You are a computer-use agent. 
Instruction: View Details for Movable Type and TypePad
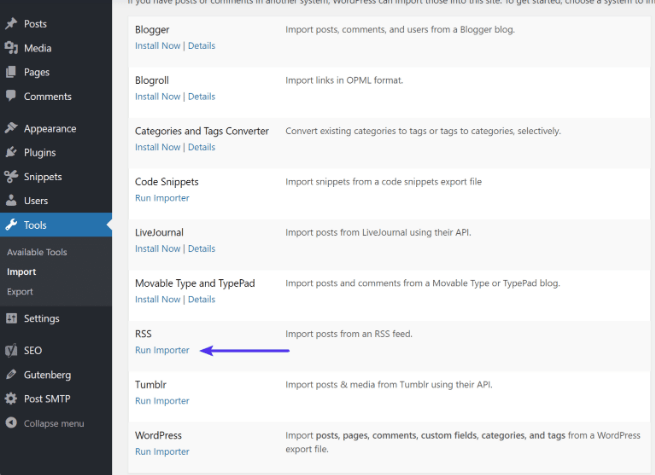click(202, 300)
